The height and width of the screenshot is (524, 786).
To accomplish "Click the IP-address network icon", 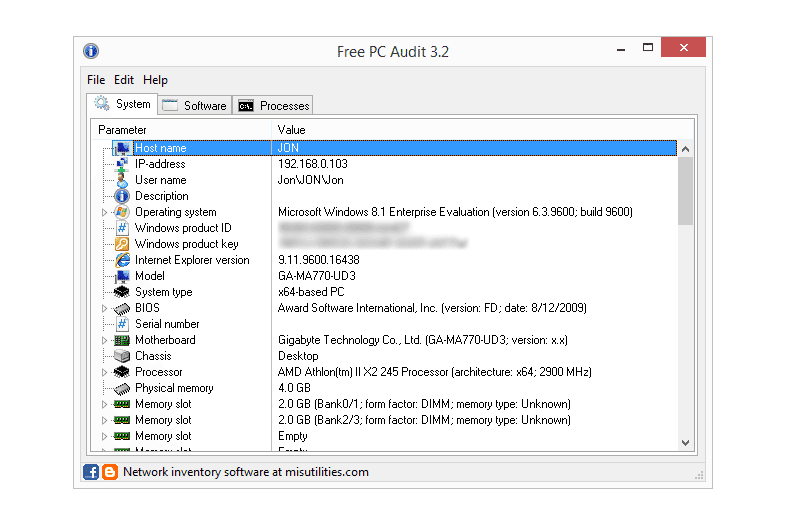I will [122, 164].
